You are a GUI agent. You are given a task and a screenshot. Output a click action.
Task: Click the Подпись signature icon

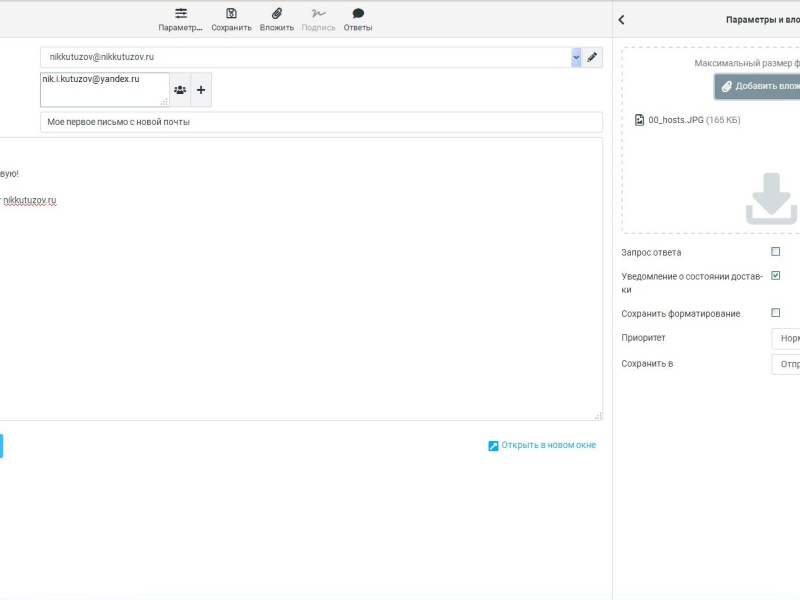(318, 14)
